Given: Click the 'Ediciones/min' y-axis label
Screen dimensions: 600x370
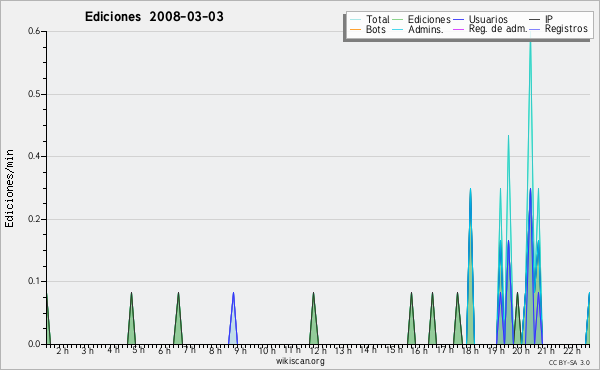Looking at the screenshot, I should 9,188.
